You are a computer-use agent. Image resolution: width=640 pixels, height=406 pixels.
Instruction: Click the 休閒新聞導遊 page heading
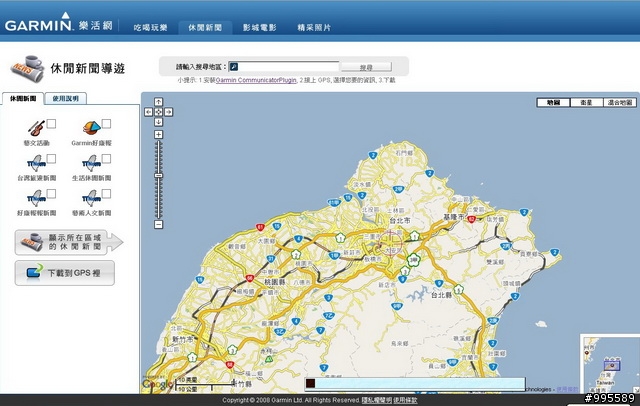pos(88,69)
